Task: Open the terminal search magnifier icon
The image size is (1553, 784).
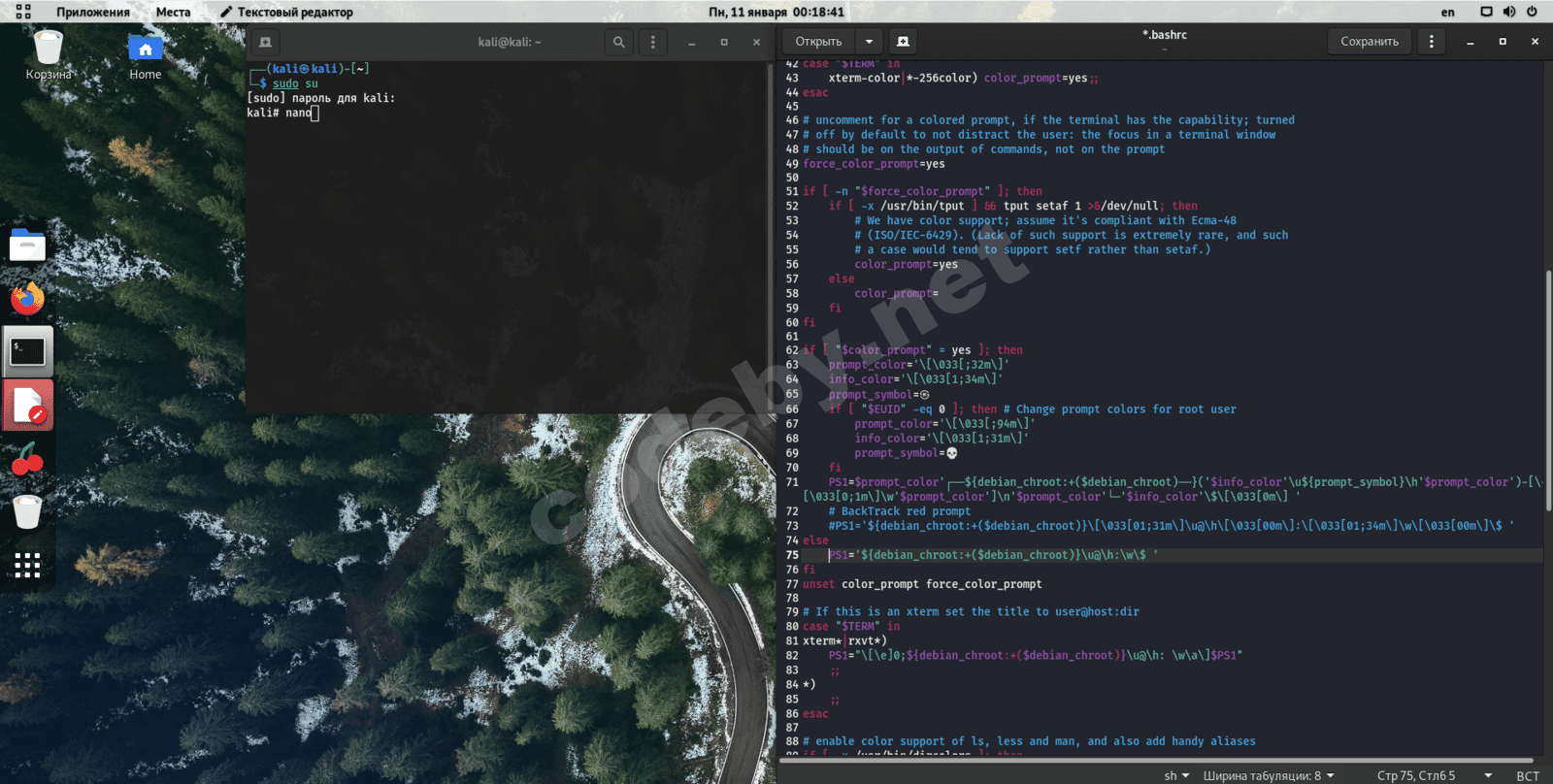Action: pyautogui.click(x=618, y=42)
